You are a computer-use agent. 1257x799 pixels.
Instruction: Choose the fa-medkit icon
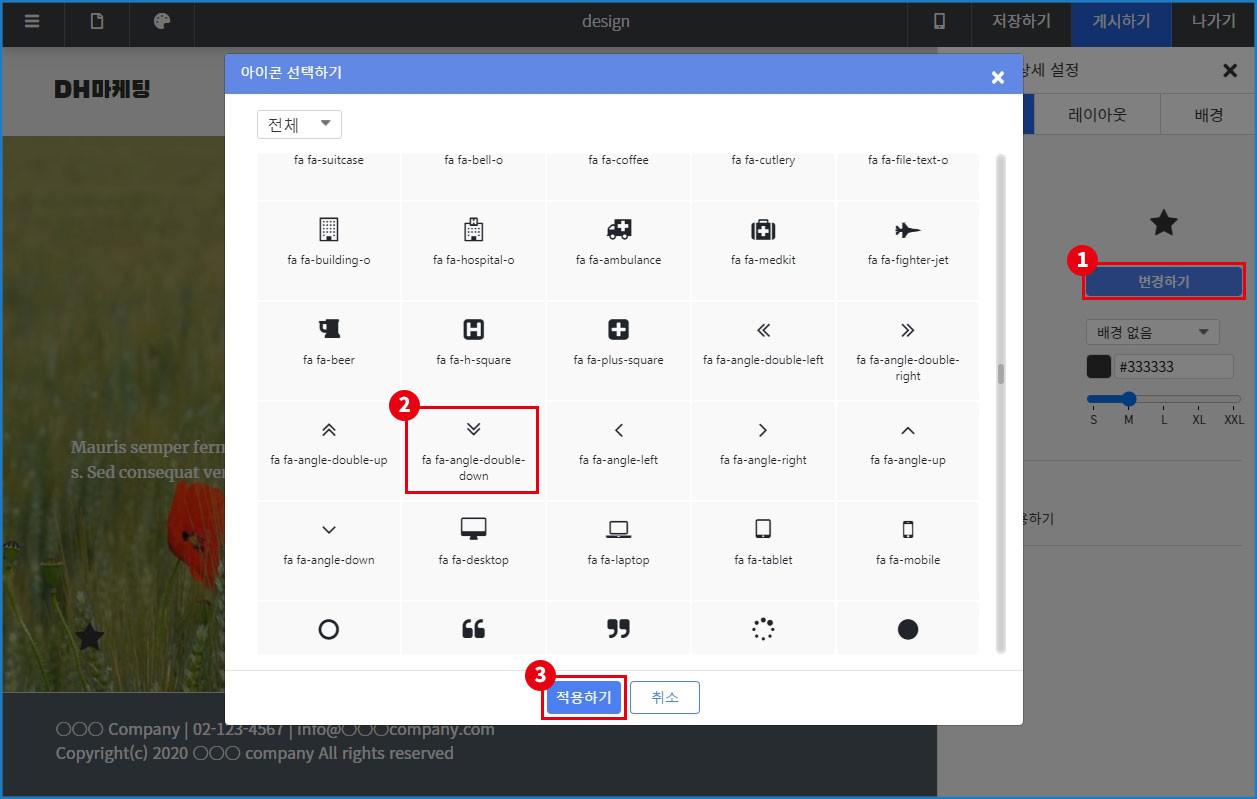tap(763, 241)
